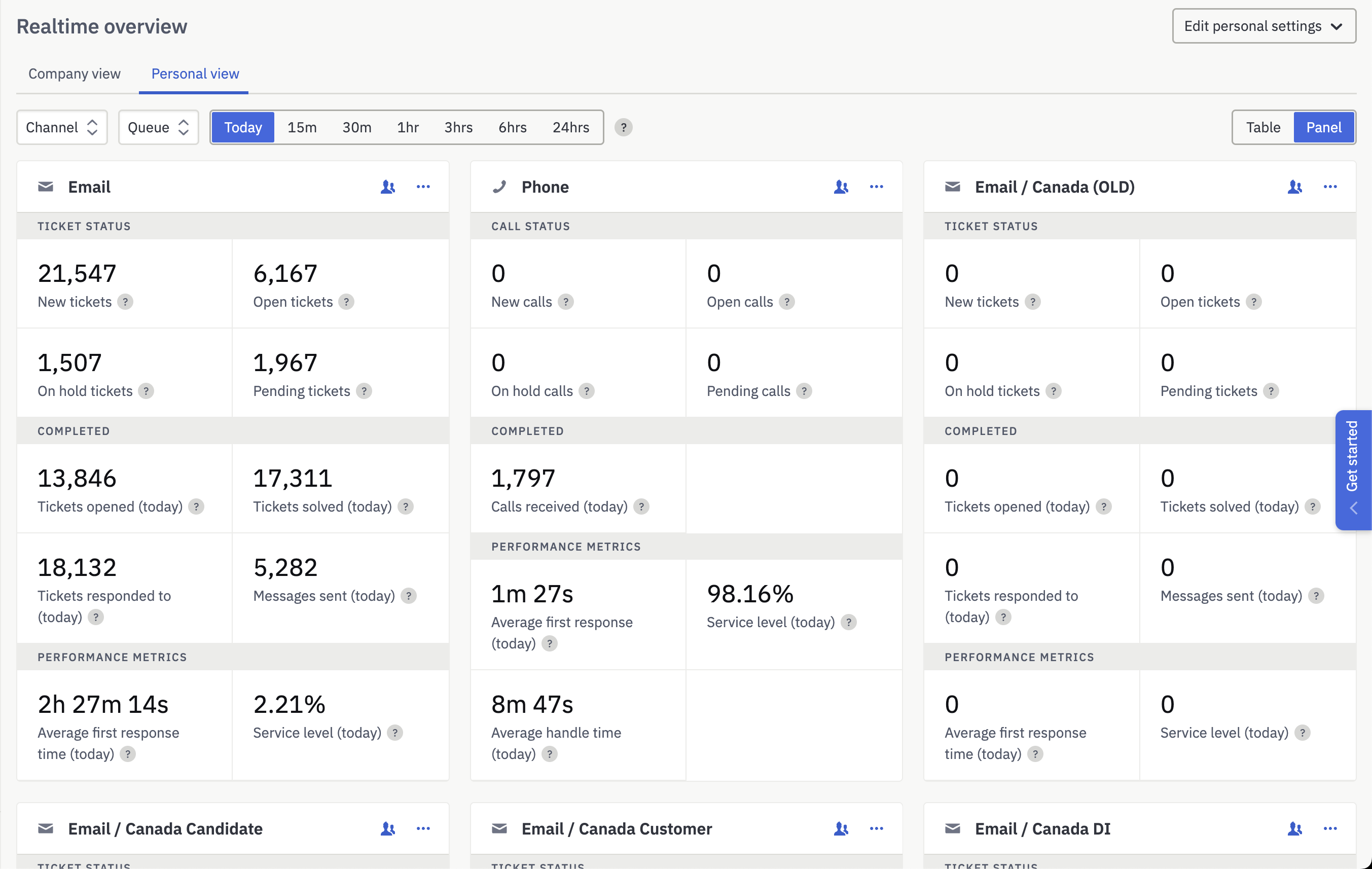The width and height of the screenshot is (1372, 869).
Task: Switch the dashboard to Table view
Action: point(1263,127)
